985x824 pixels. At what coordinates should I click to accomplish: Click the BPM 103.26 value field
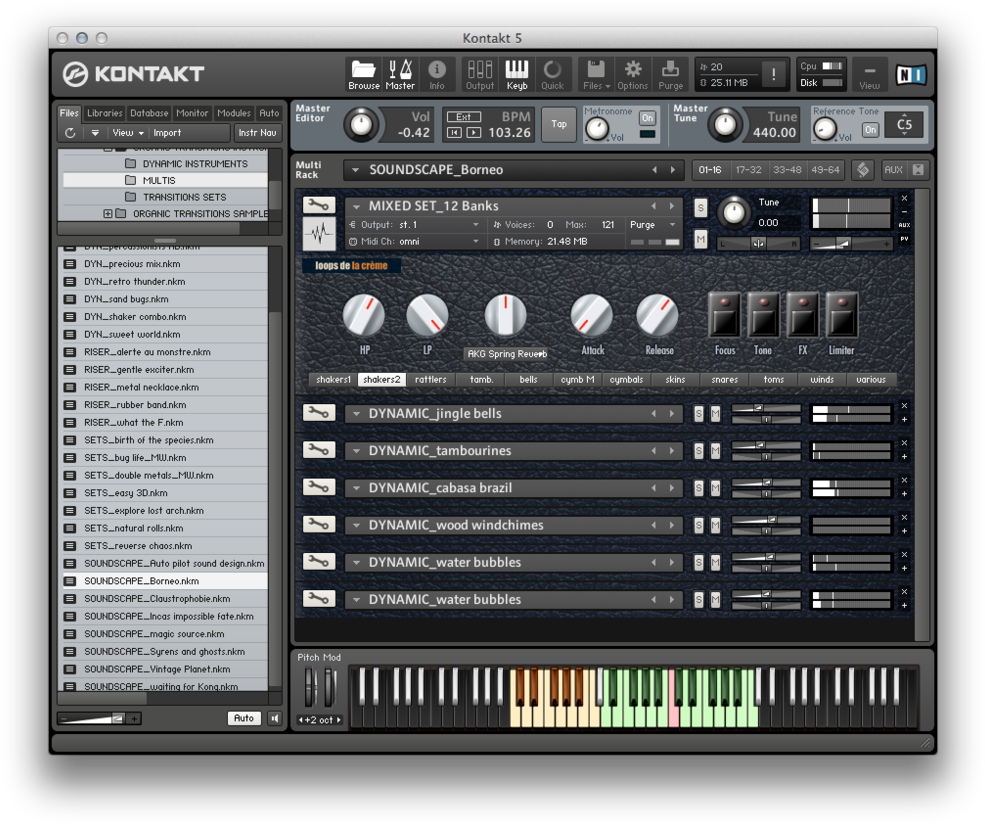[509, 133]
